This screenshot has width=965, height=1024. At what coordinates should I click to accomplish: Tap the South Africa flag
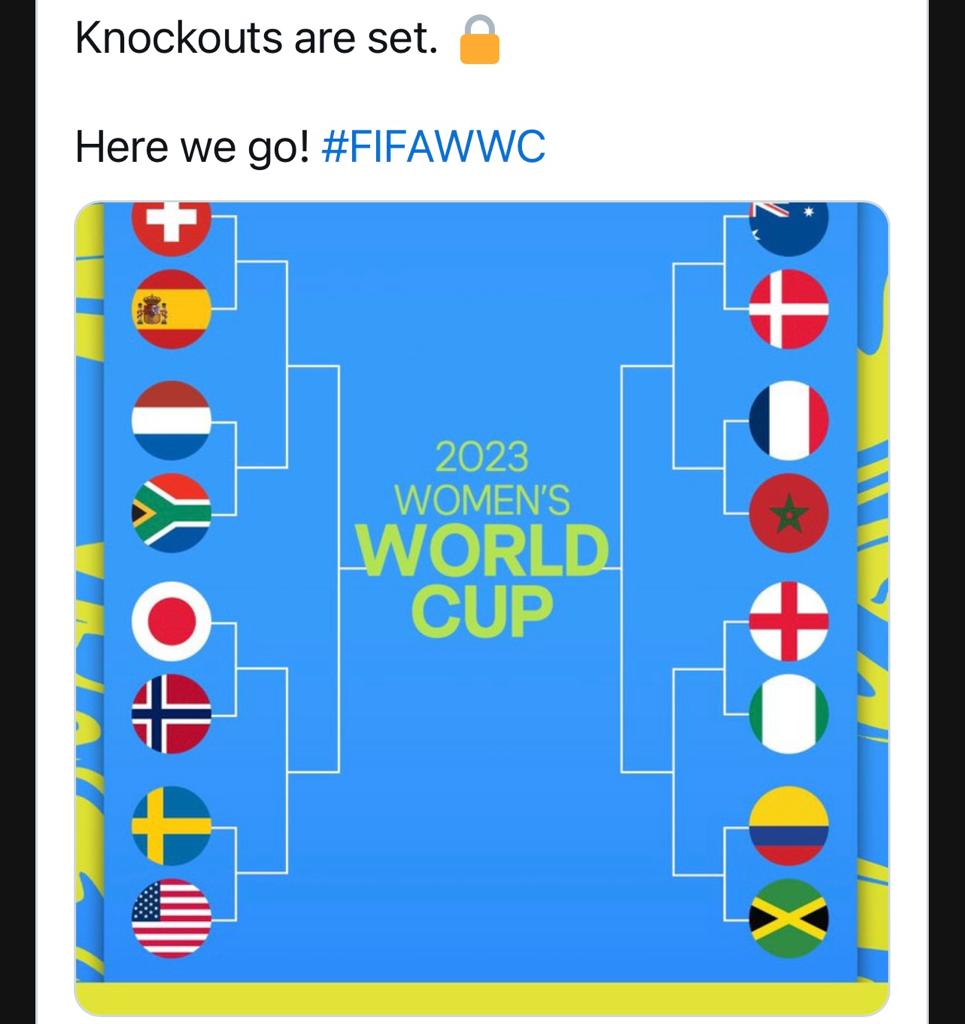click(x=171, y=513)
